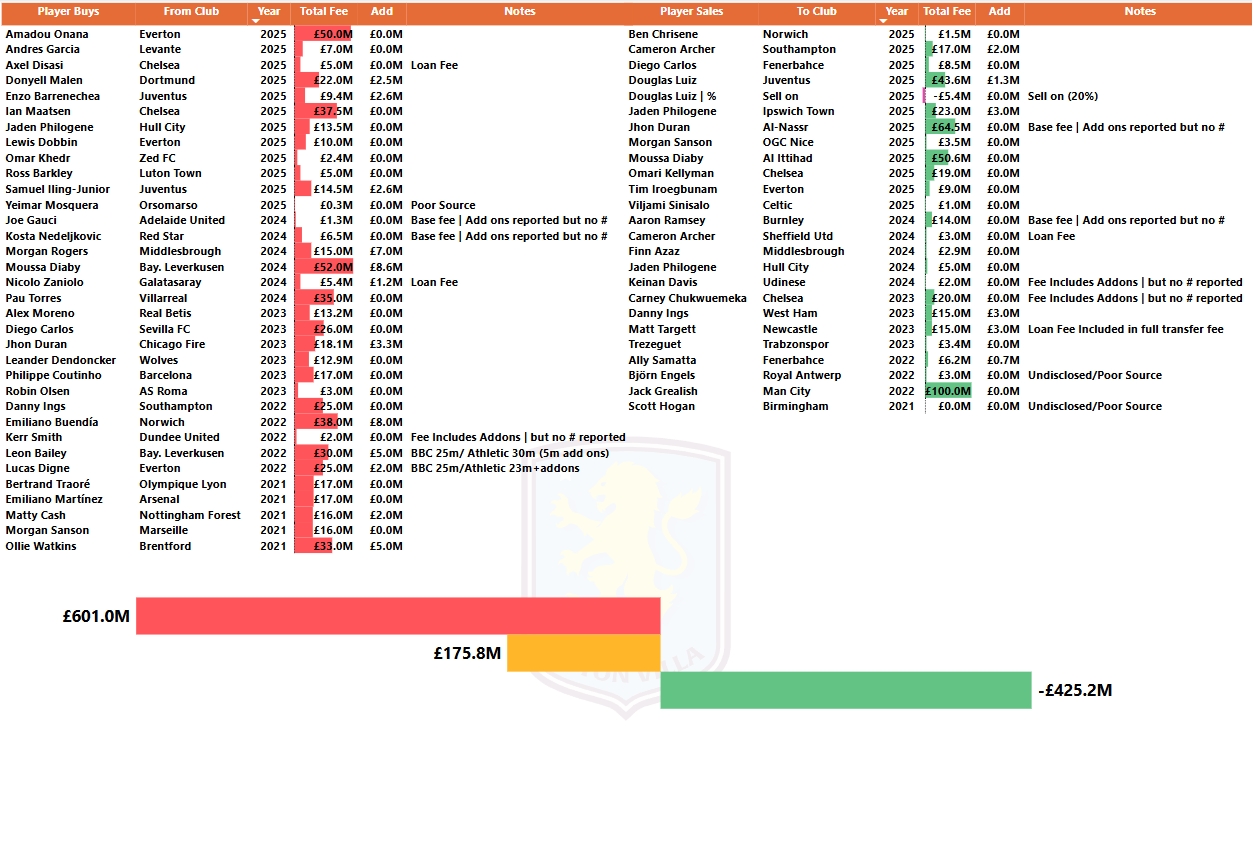Select Axel Disasi in Player Buys
The image size is (1252, 841).
pos(34,65)
